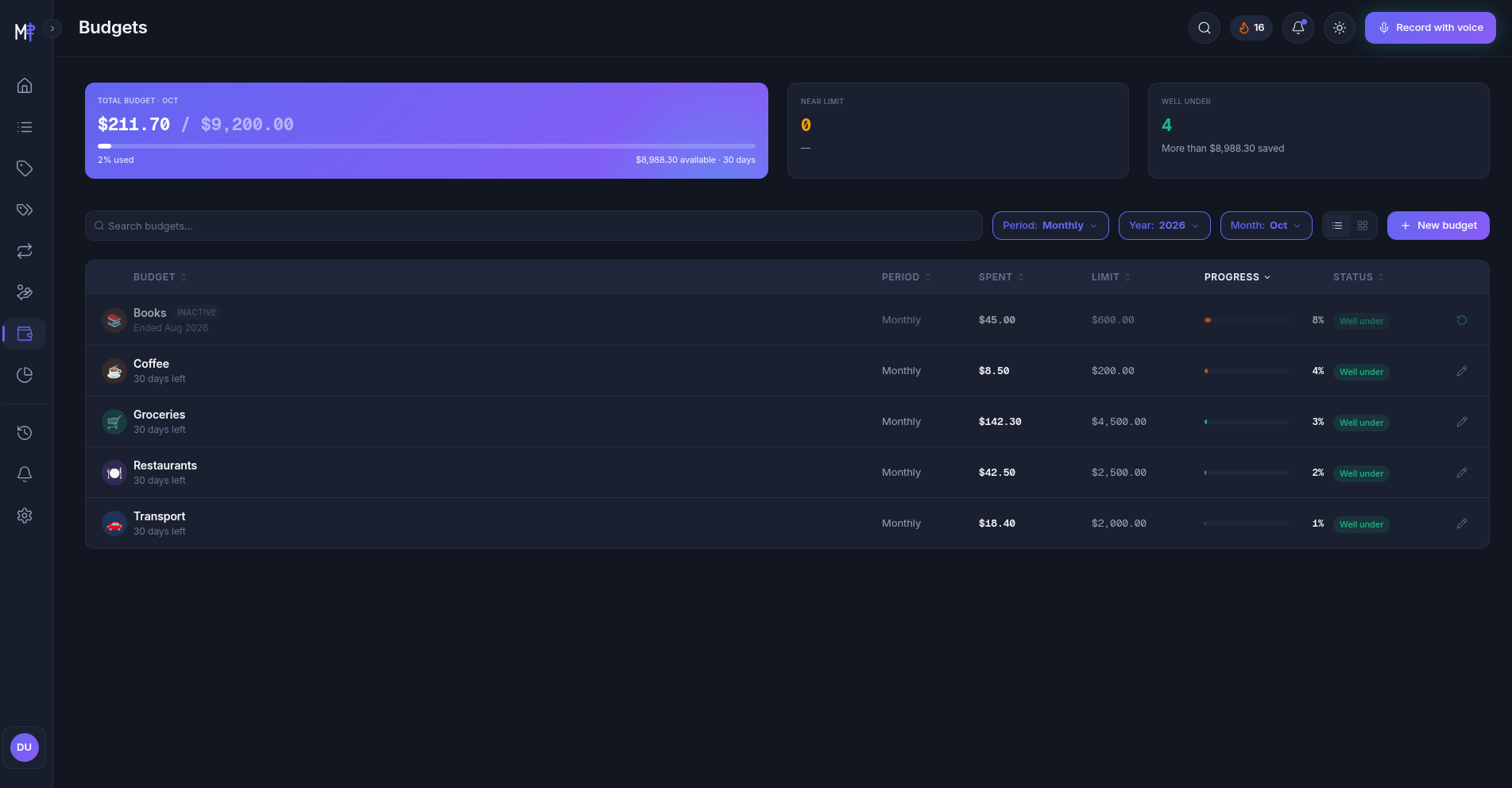Click the $142.30 spent amount

coord(1000,422)
